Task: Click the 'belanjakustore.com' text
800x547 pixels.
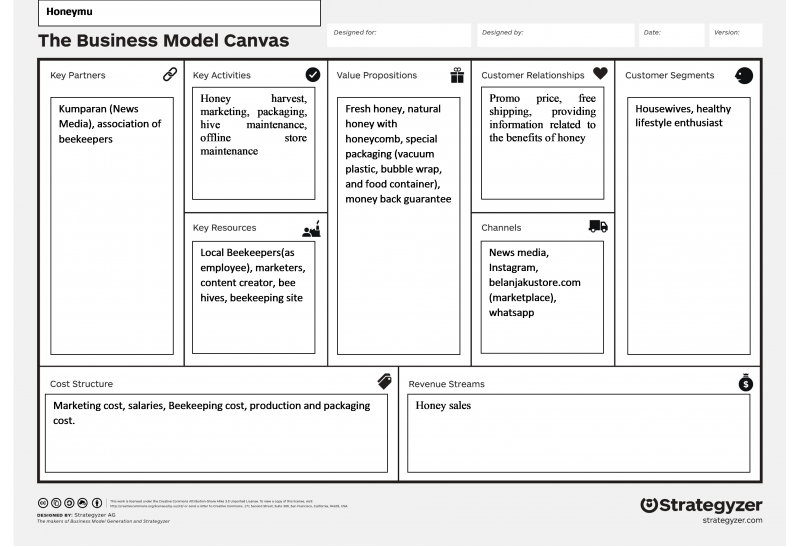Action: pos(535,283)
